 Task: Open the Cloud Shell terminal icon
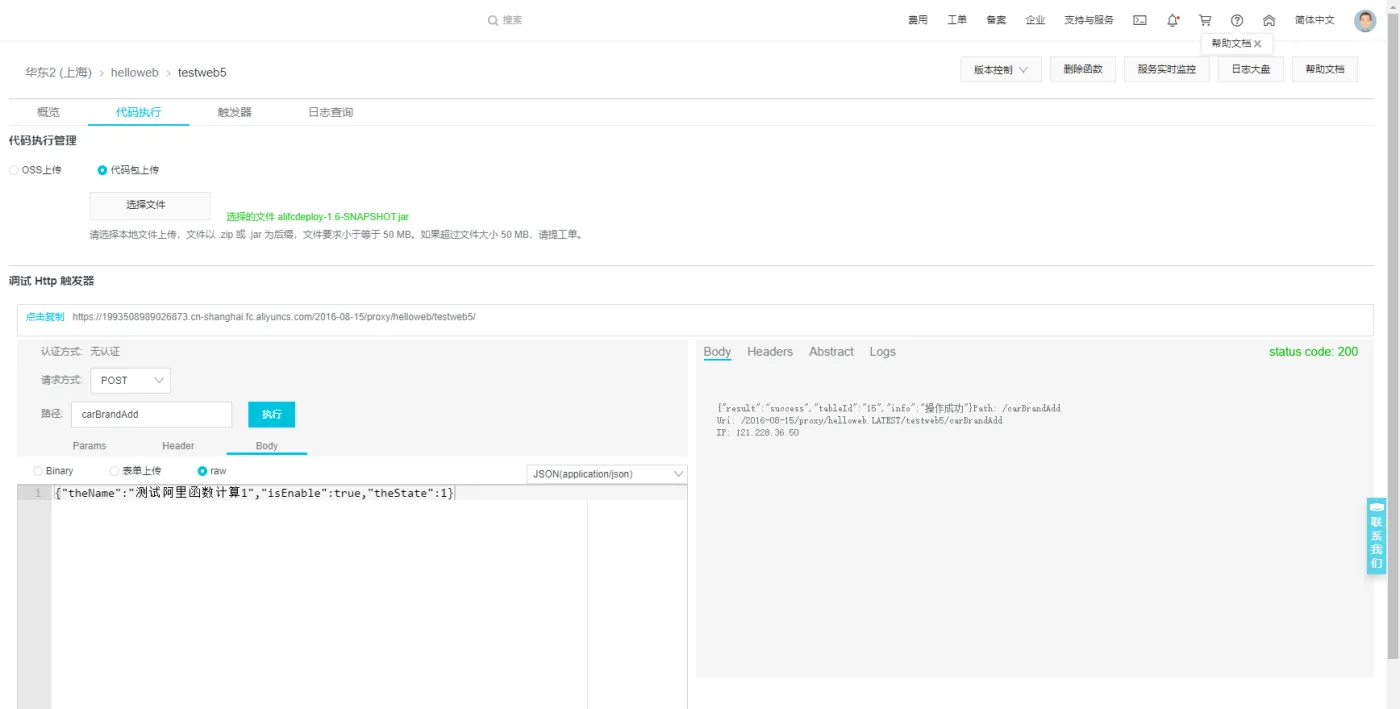pos(1139,20)
